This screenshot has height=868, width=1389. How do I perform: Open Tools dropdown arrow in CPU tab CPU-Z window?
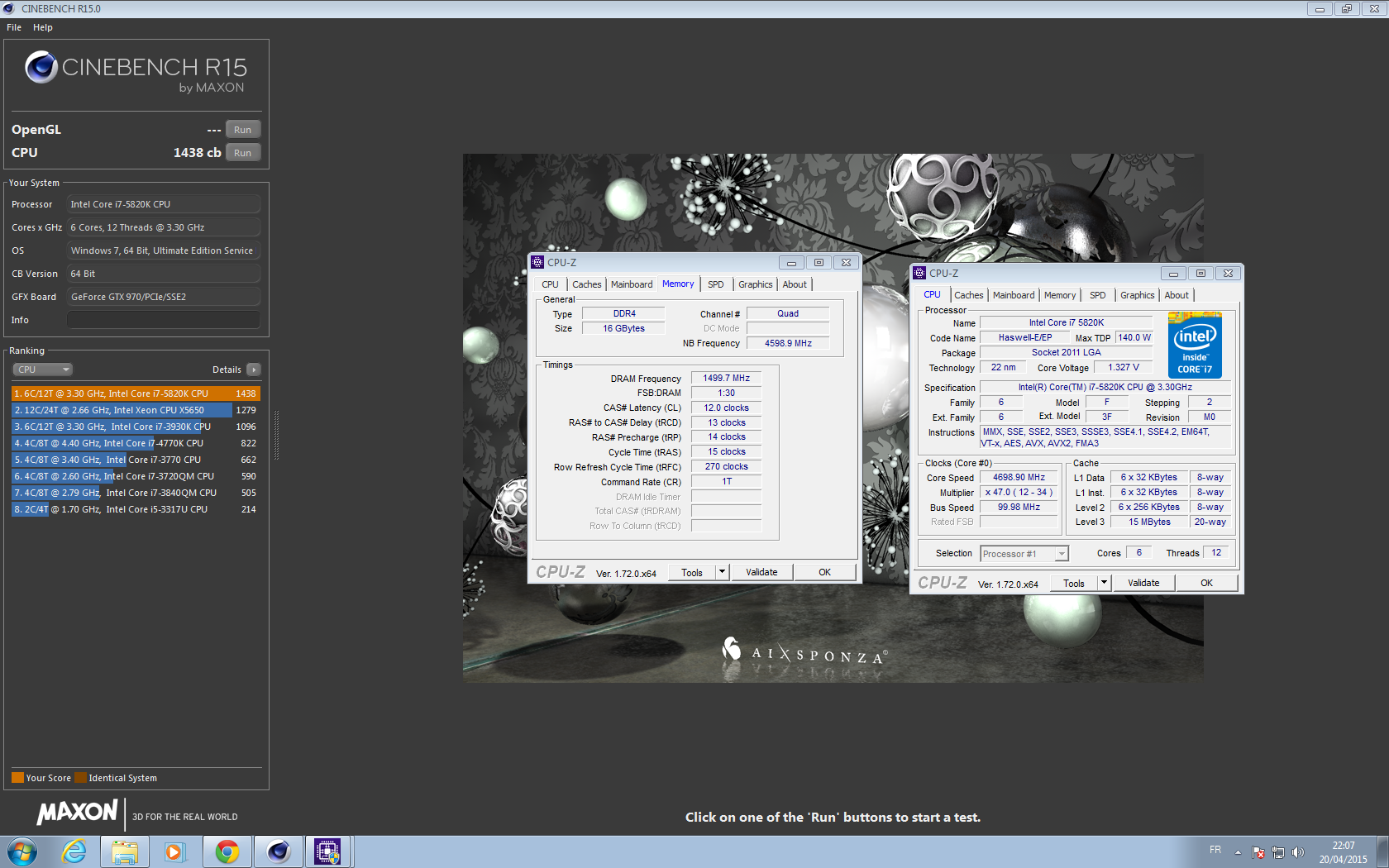[1104, 583]
